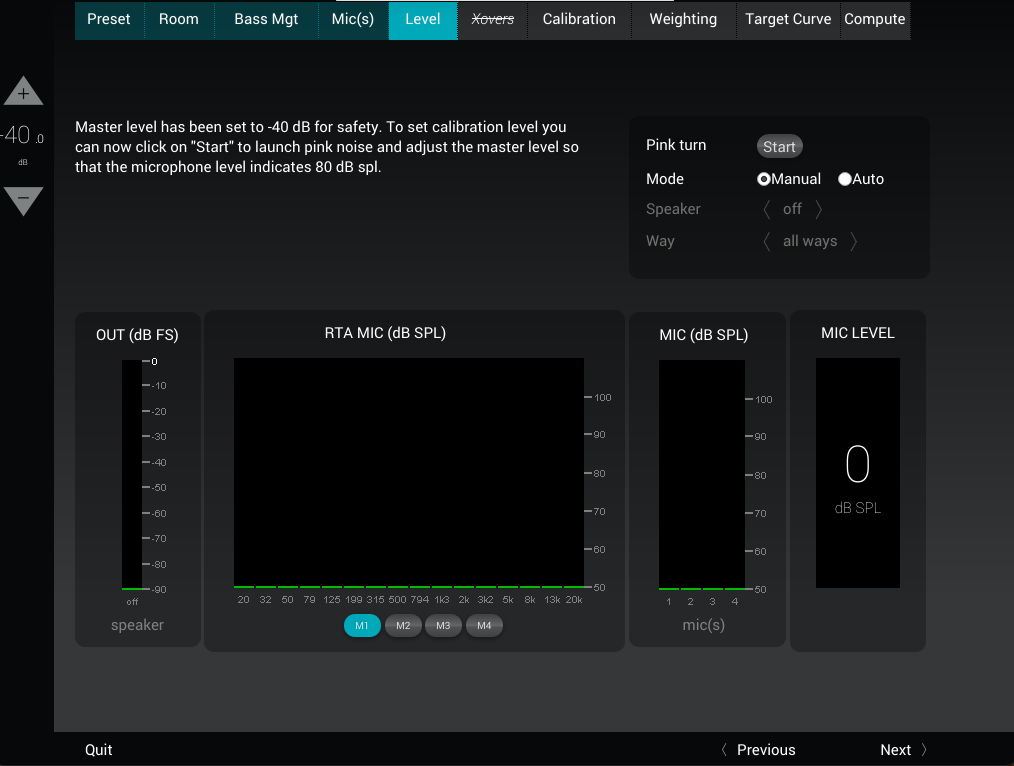This screenshot has width=1014, height=766.
Task: Toggle M3 microphone RTA display
Action: pos(443,626)
